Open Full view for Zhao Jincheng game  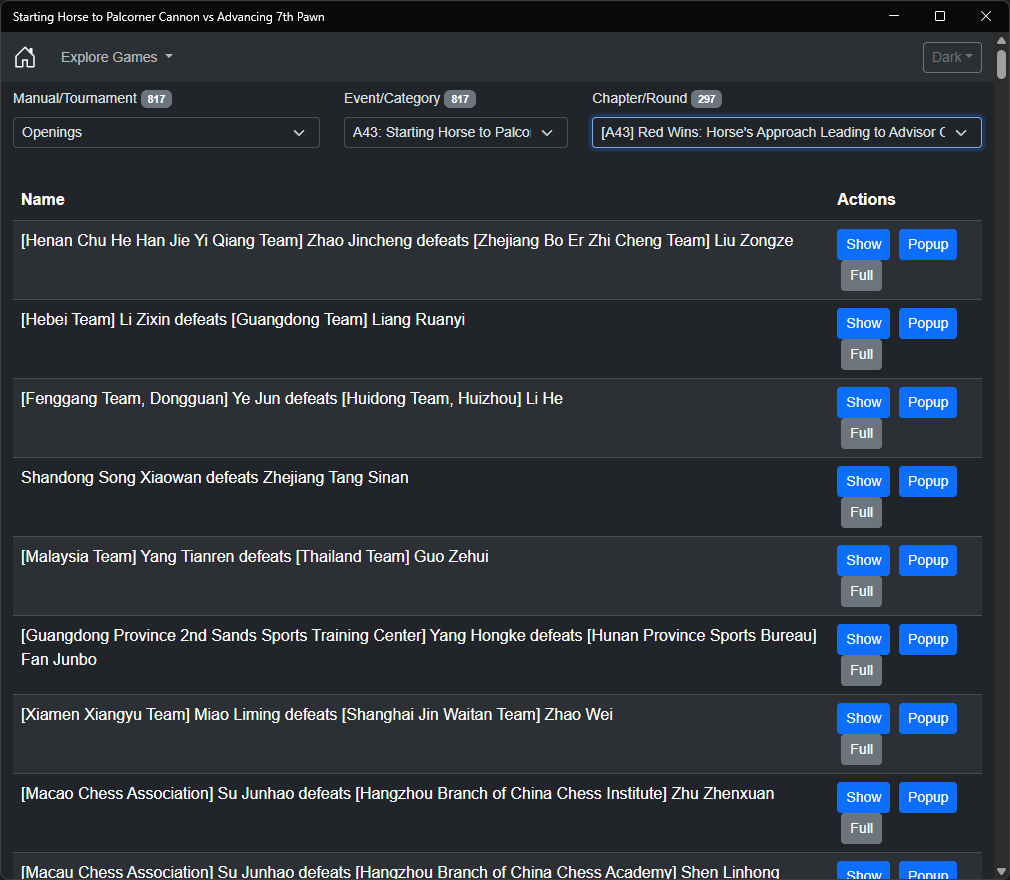[x=861, y=276]
